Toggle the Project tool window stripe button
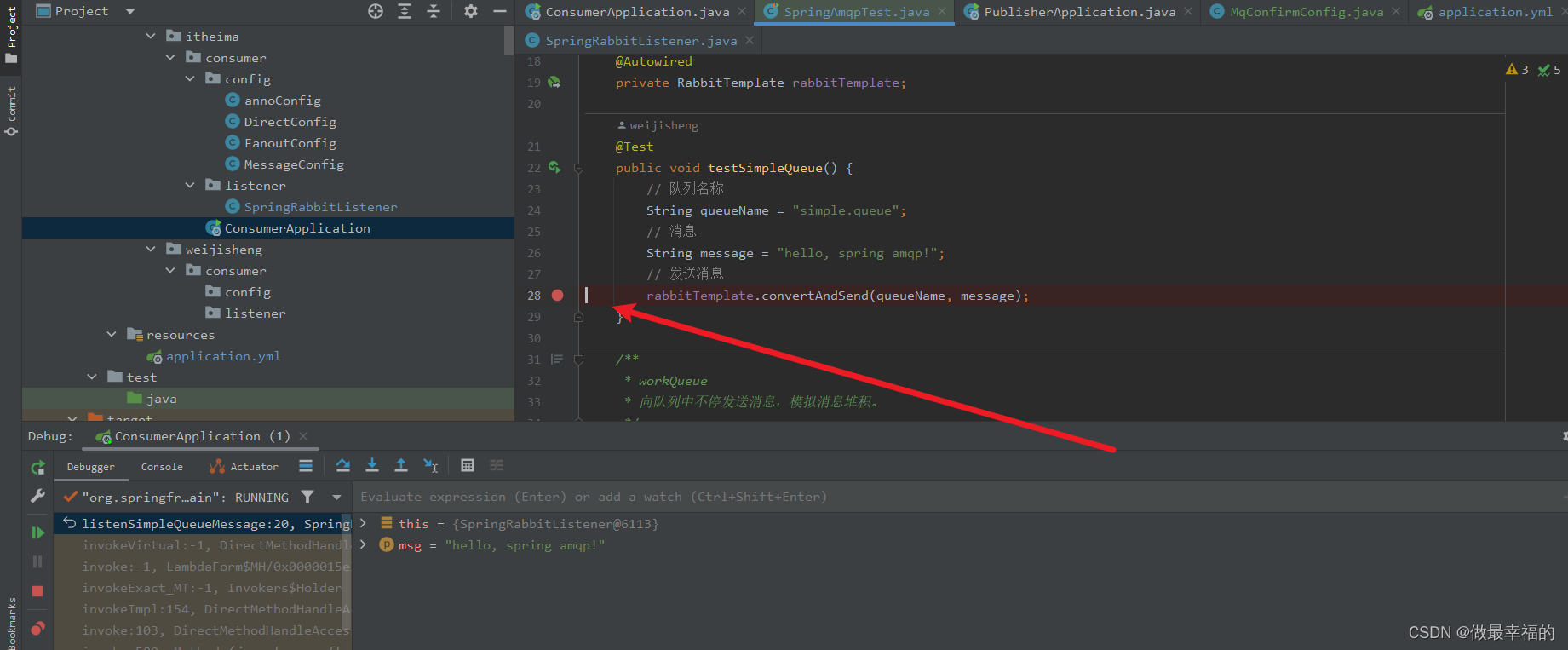This screenshot has width=1568, height=650. [11, 34]
